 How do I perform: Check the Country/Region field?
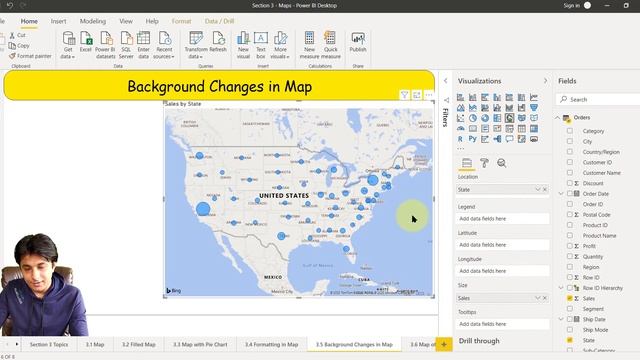[x=570, y=151]
